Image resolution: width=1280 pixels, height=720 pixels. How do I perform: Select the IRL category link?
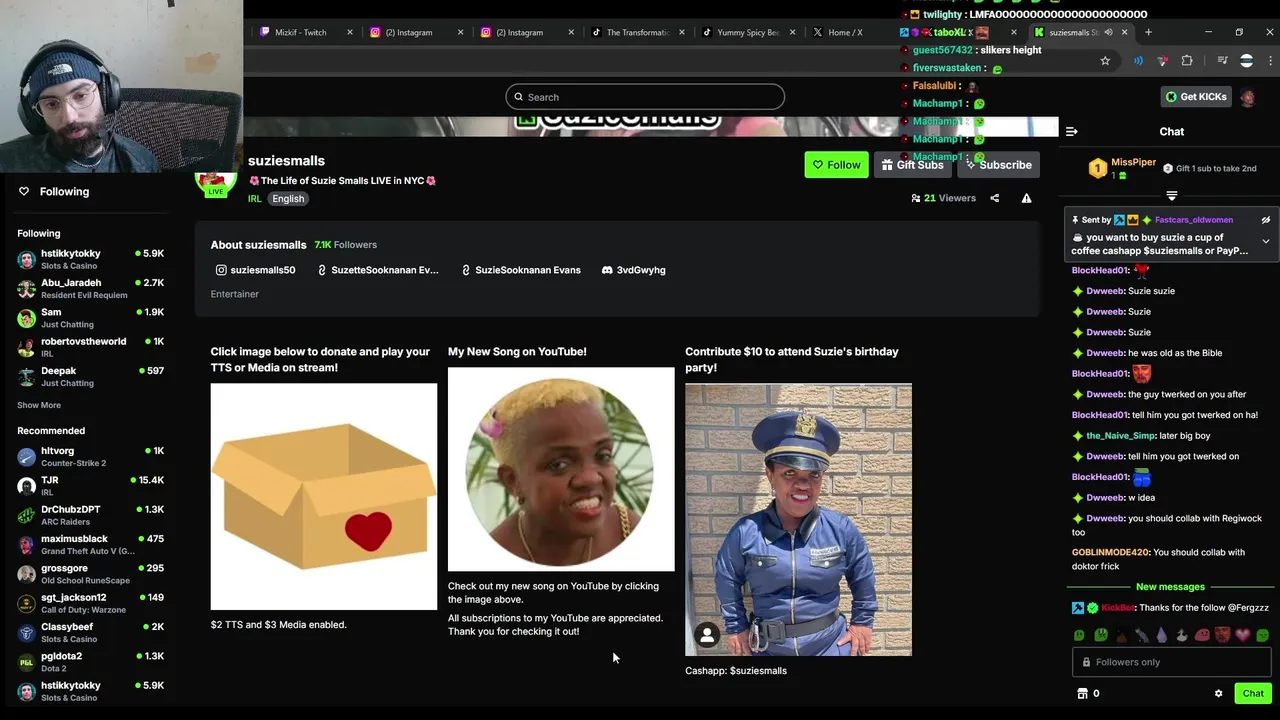(x=255, y=199)
